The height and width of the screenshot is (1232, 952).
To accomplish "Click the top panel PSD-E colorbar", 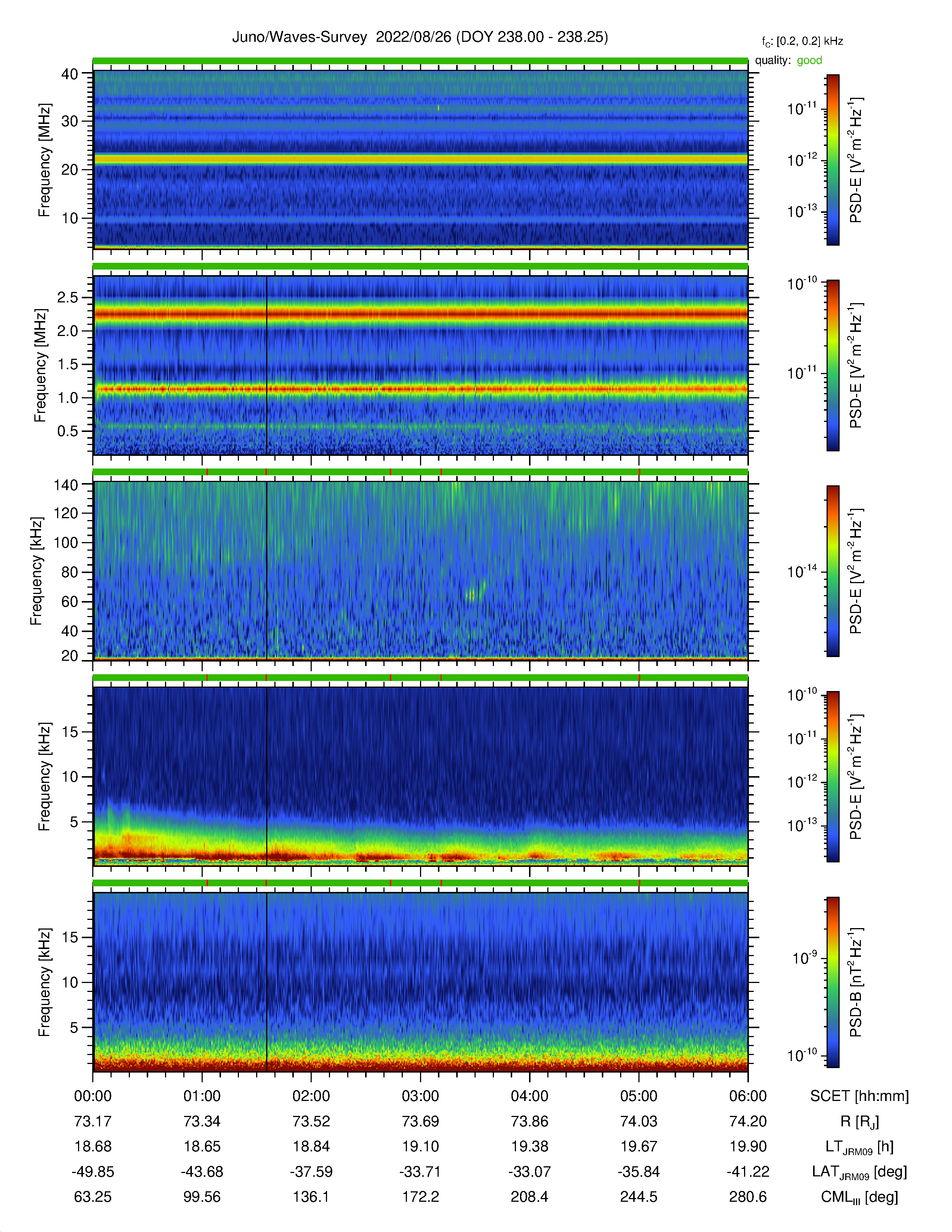I will click(x=833, y=160).
